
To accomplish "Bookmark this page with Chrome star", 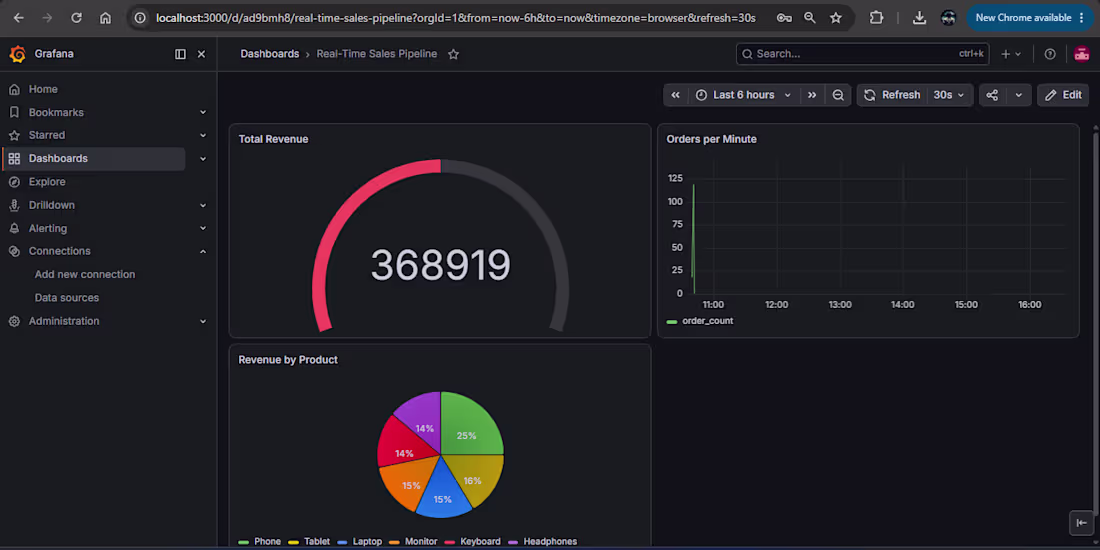I will [836, 18].
